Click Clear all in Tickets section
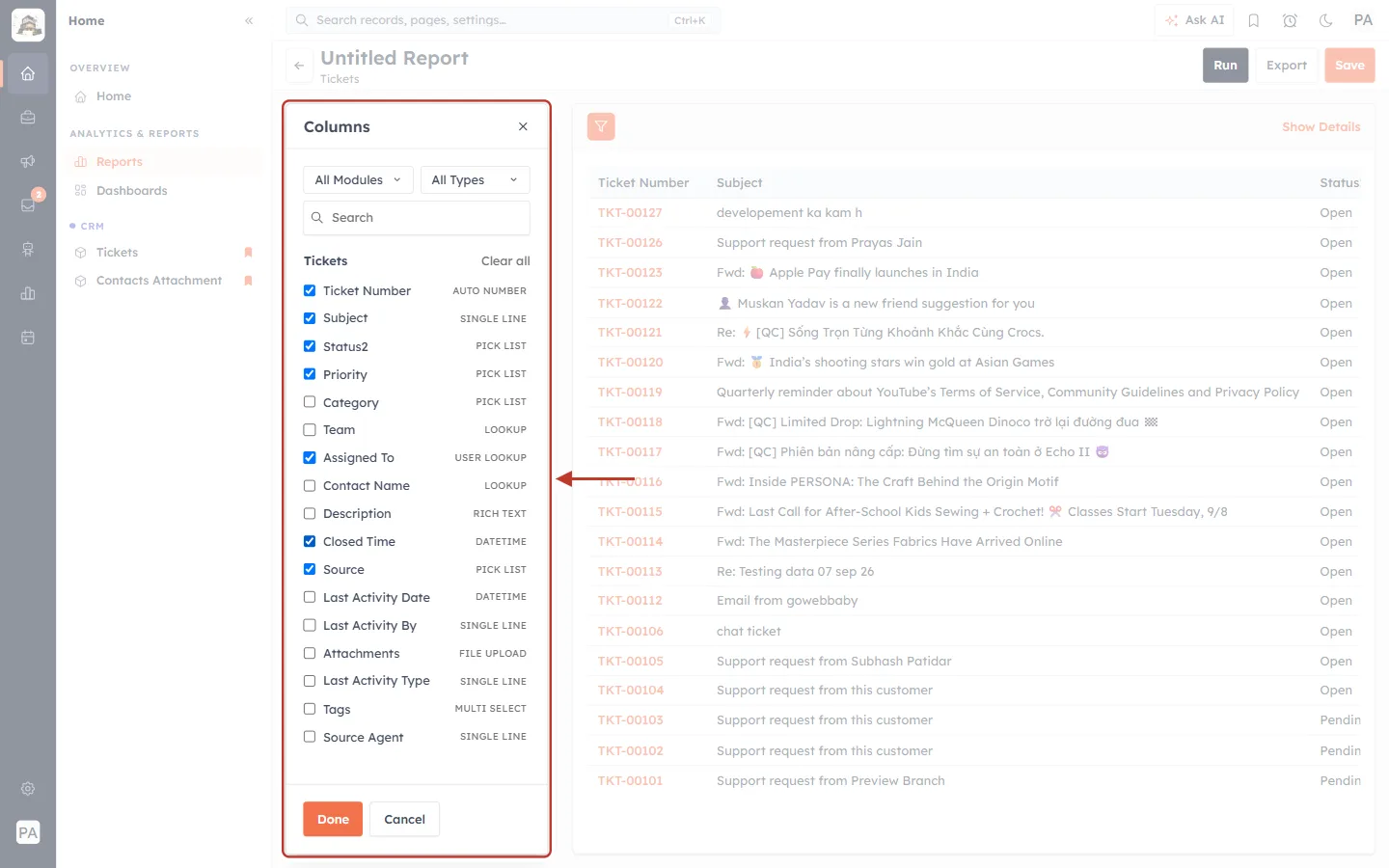Viewport: 1389px width, 868px height. tap(505, 261)
